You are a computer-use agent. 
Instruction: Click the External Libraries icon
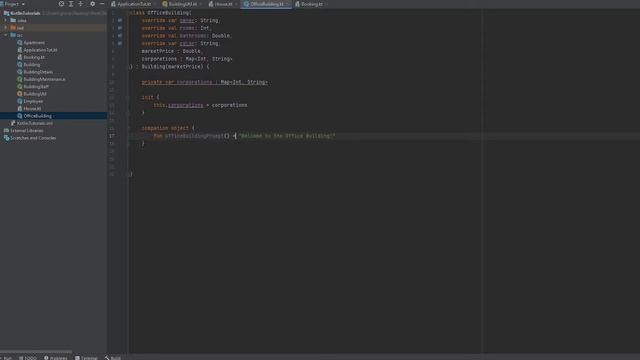[7, 131]
